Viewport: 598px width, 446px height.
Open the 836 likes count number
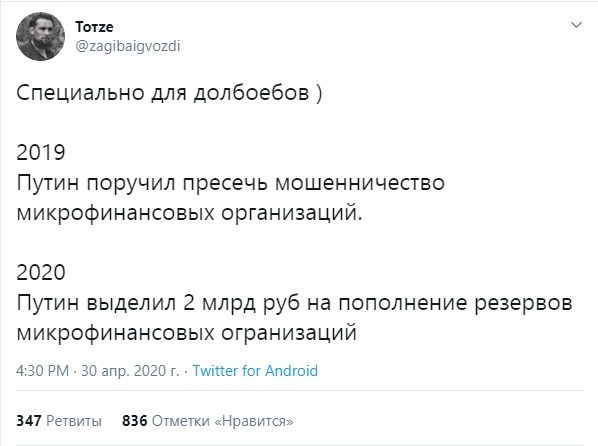[x=134, y=421]
